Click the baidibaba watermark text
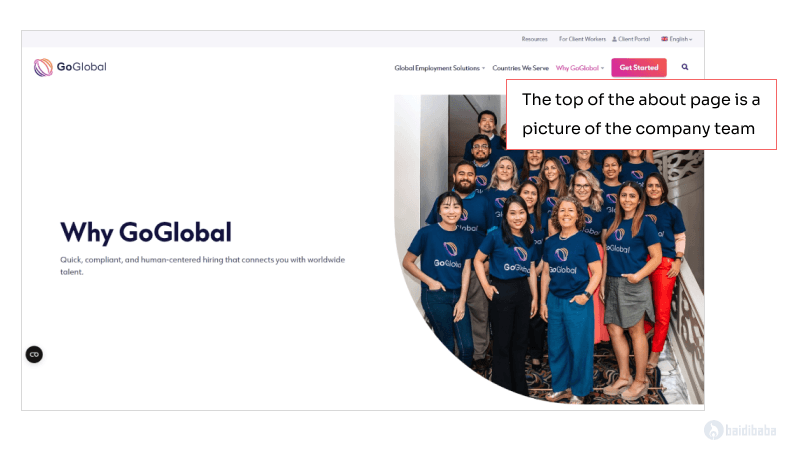The image size is (800, 454). [753, 431]
